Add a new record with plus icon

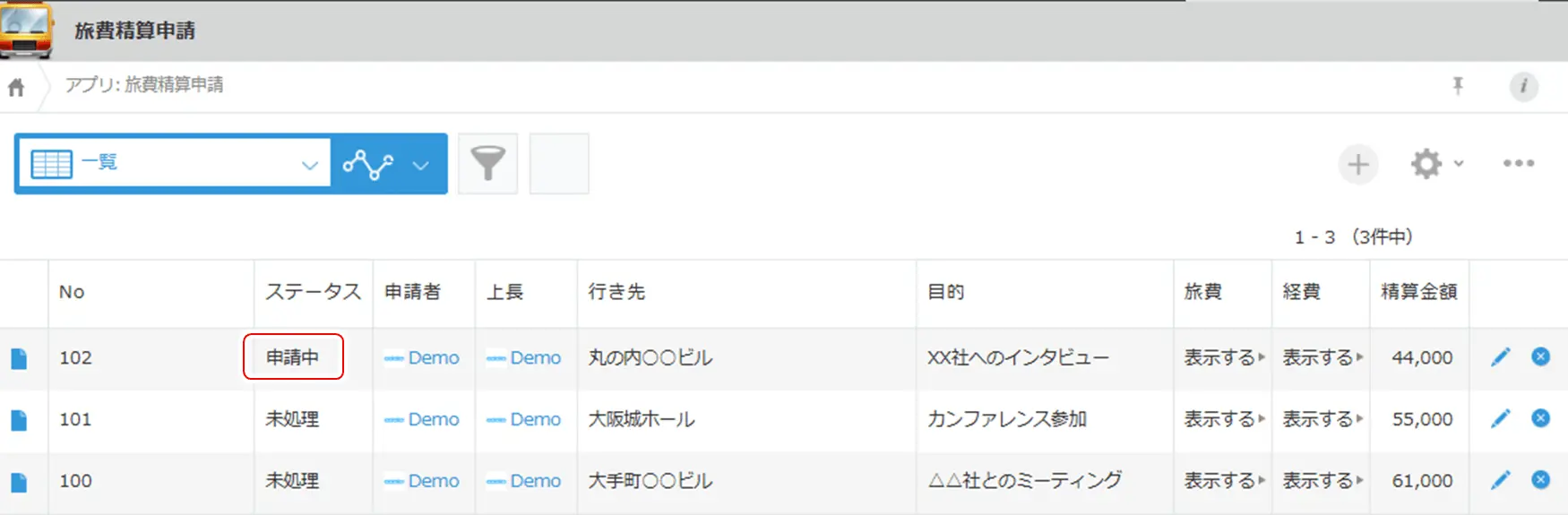click(1358, 165)
